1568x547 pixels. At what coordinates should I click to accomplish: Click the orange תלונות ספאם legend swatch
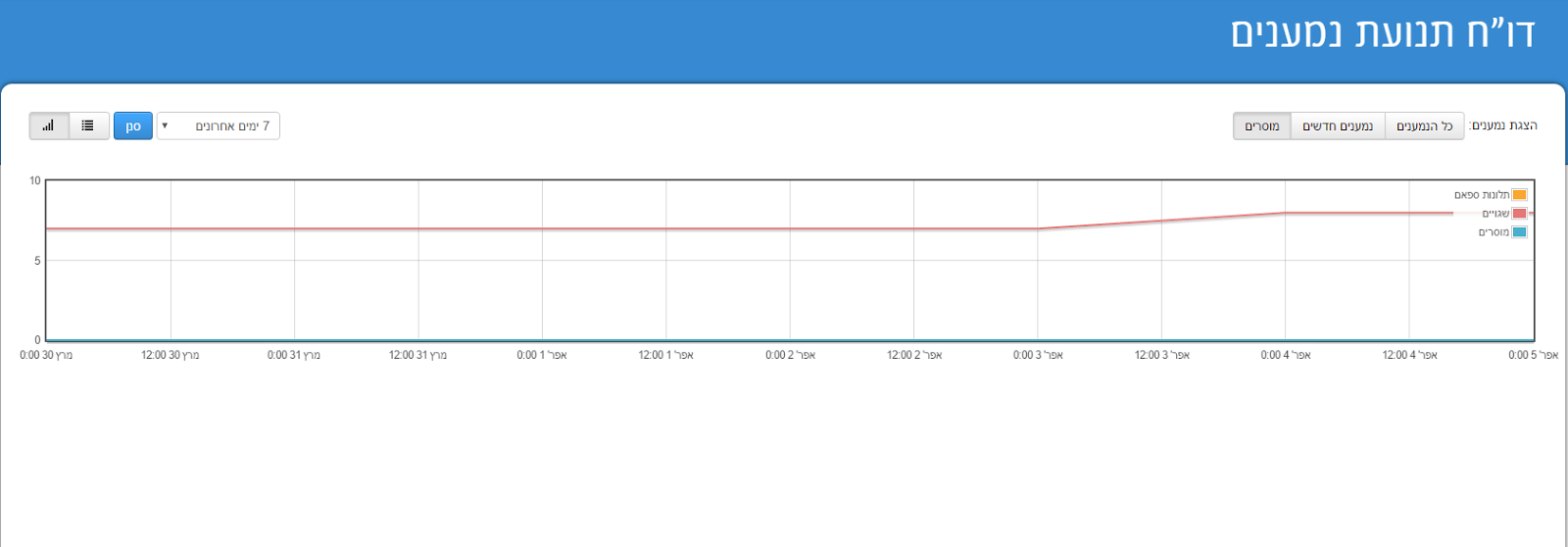click(1519, 195)
